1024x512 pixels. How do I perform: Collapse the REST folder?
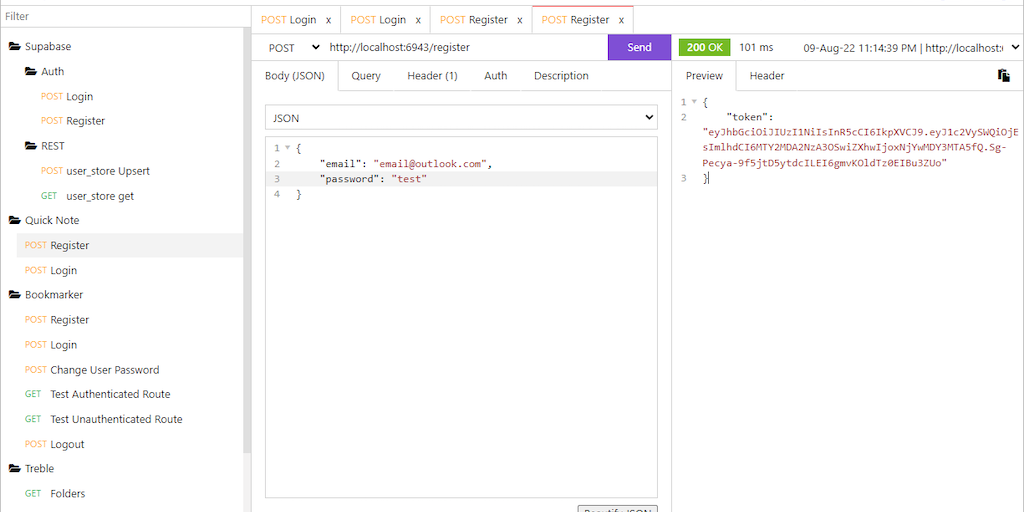pos(31,146)
